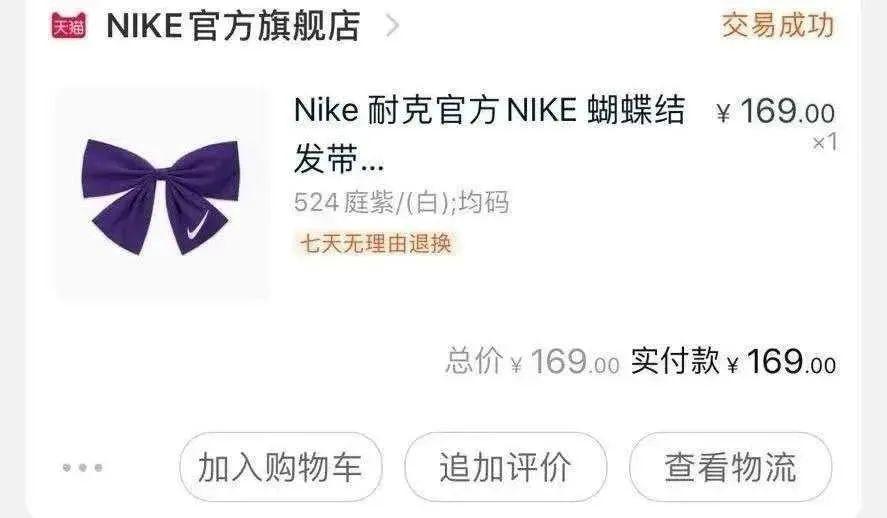The height and width of the screenshot is (518, 887).
Task: Select the 524 庭紫/(白);均码 variant text
Action: click(402, 202)
